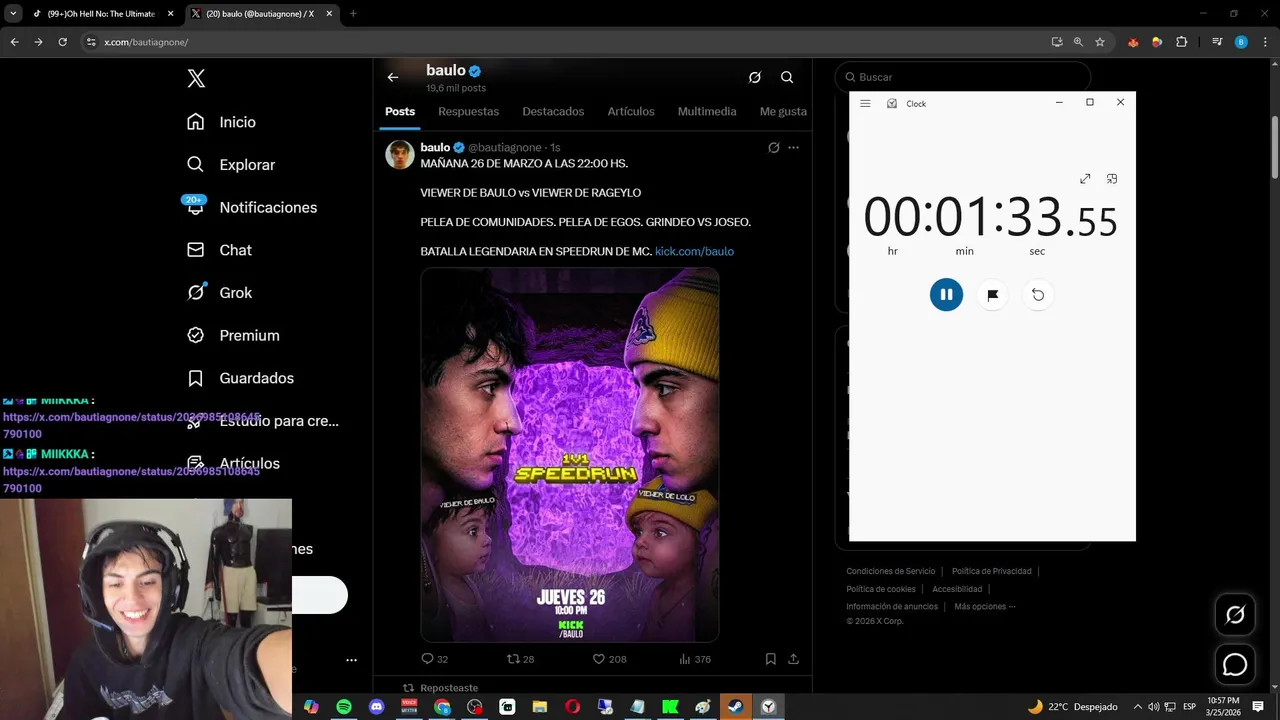Open the 1v1 Speedrun poster image

(x=570, y=455)
